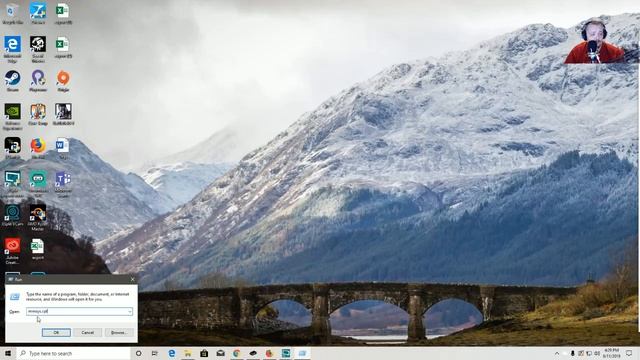Show hidden system tray icons
640x360 pixels.
tap(557, 353)
